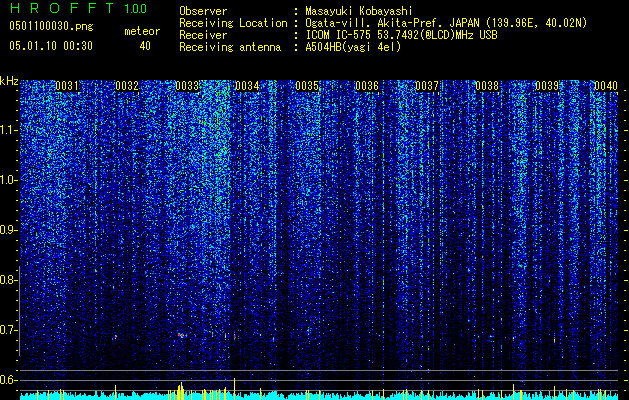Image resolution: width=629 pixels, height=400 pixels.
Task: Click the Observer label
Action: [x=203, y=12]
